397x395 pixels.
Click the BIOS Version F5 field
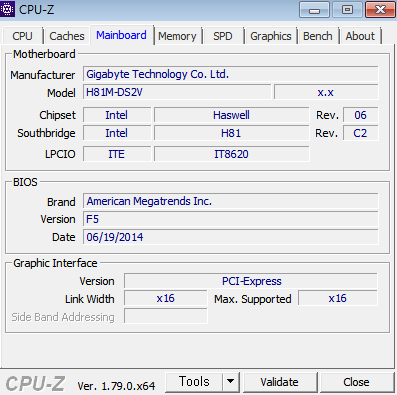tap(231, 219)
